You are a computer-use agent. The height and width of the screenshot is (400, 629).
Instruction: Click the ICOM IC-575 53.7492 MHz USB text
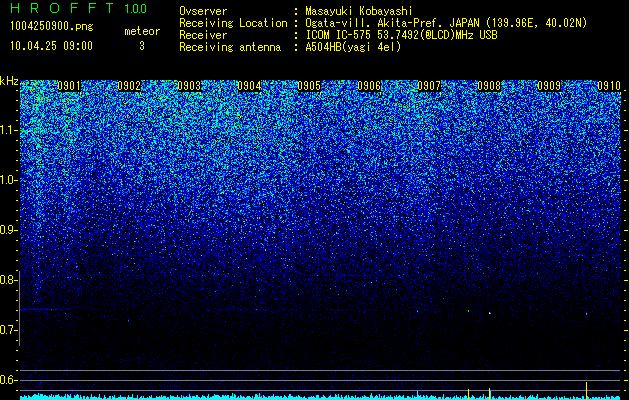[402, 35]
